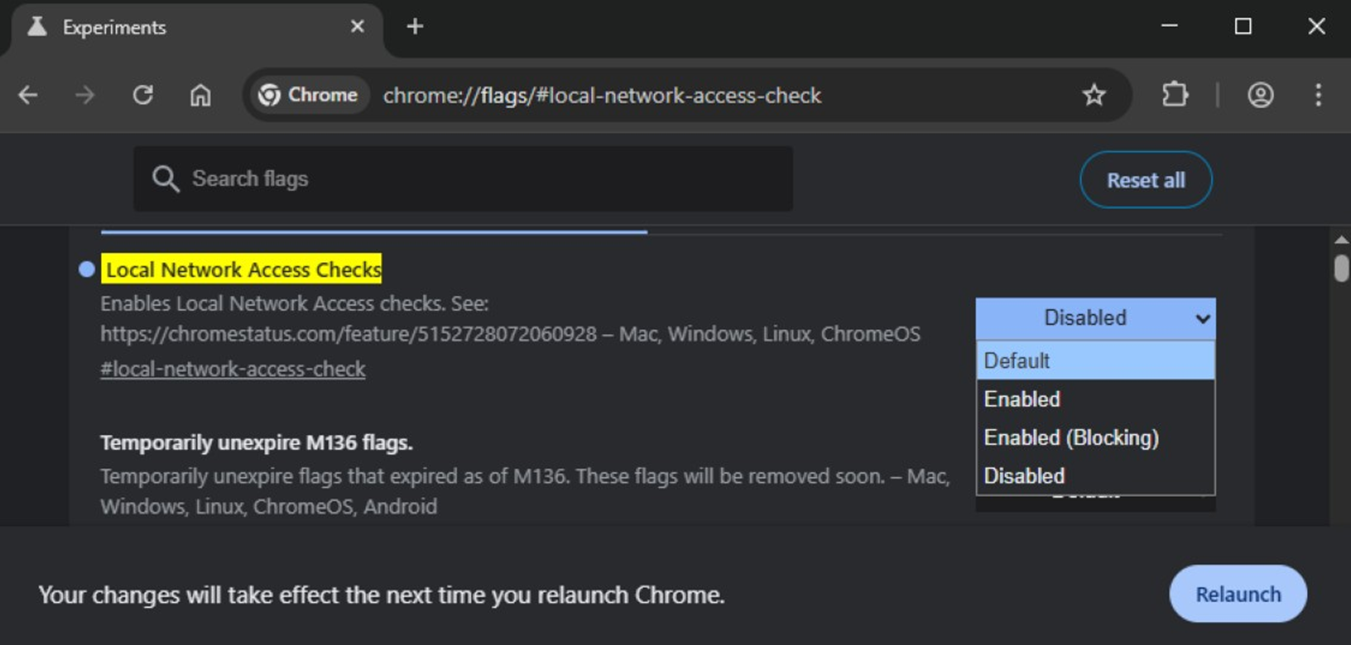Click the Relaunch button
The width and height of the screenshot is (1351, 650).
(x=1237, y=593)
